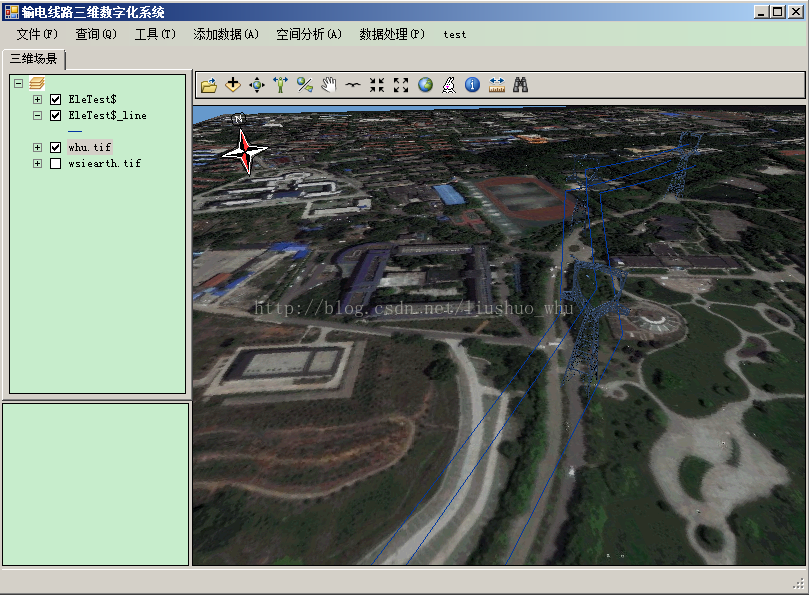The image size is (809, 595).
Task: Uncheck the EleTest$ layer checkbox
Action: click(56, 100)
